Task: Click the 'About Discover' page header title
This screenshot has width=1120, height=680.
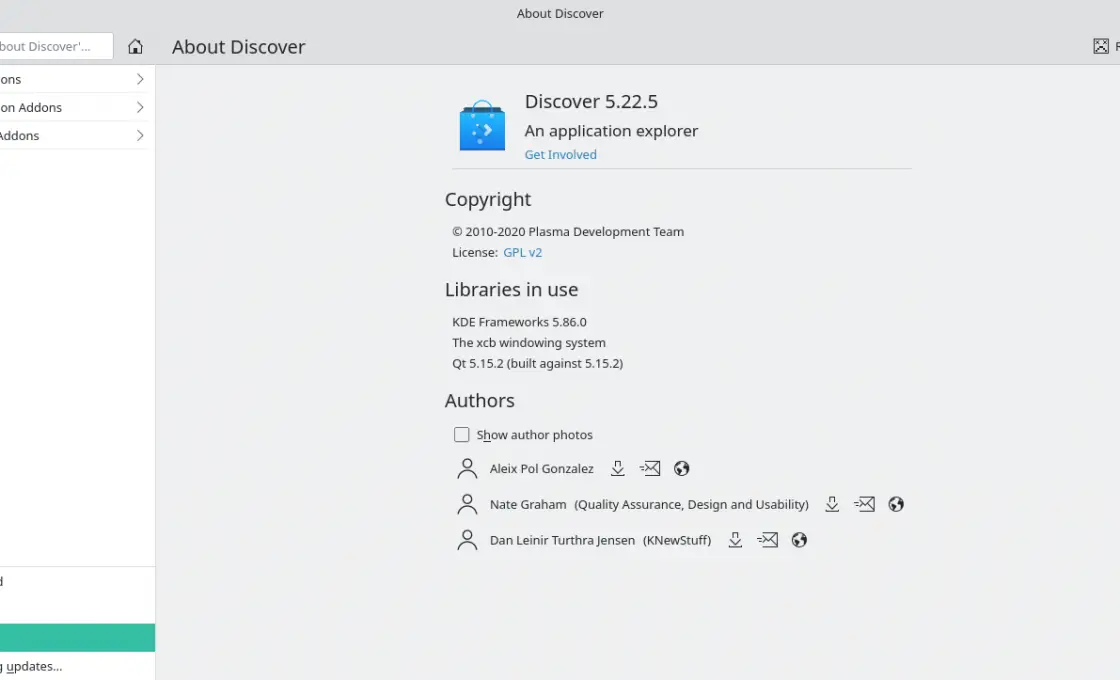Action: point(239,46)
